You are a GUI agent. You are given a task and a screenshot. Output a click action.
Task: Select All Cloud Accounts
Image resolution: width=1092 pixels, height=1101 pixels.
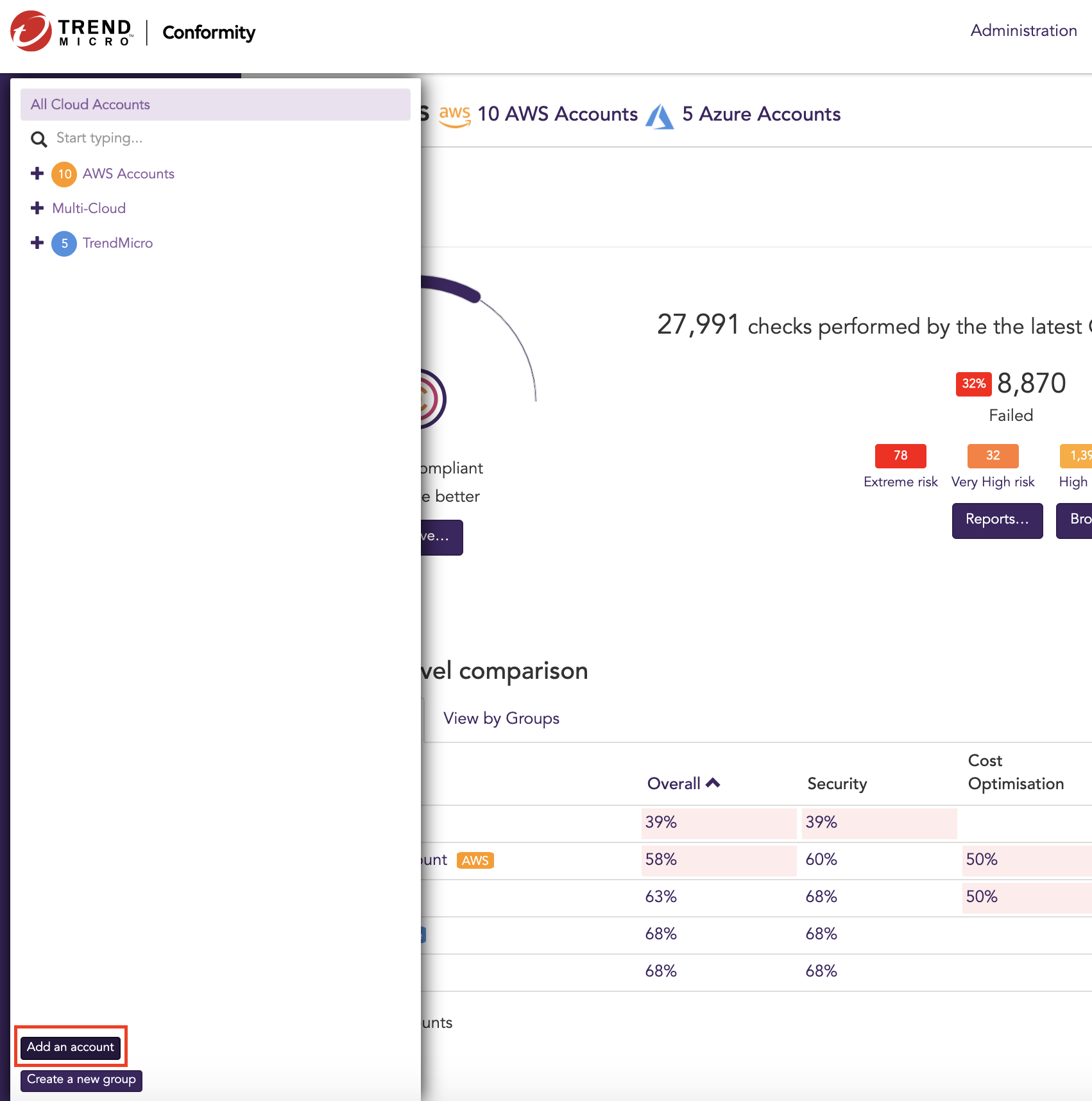[216, 105]
